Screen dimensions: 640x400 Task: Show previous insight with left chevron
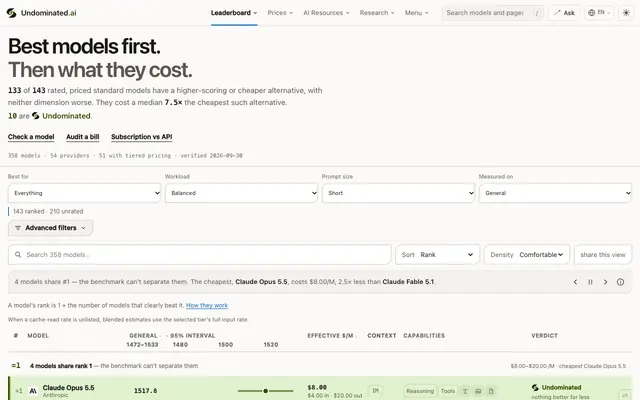click(575, 282)
